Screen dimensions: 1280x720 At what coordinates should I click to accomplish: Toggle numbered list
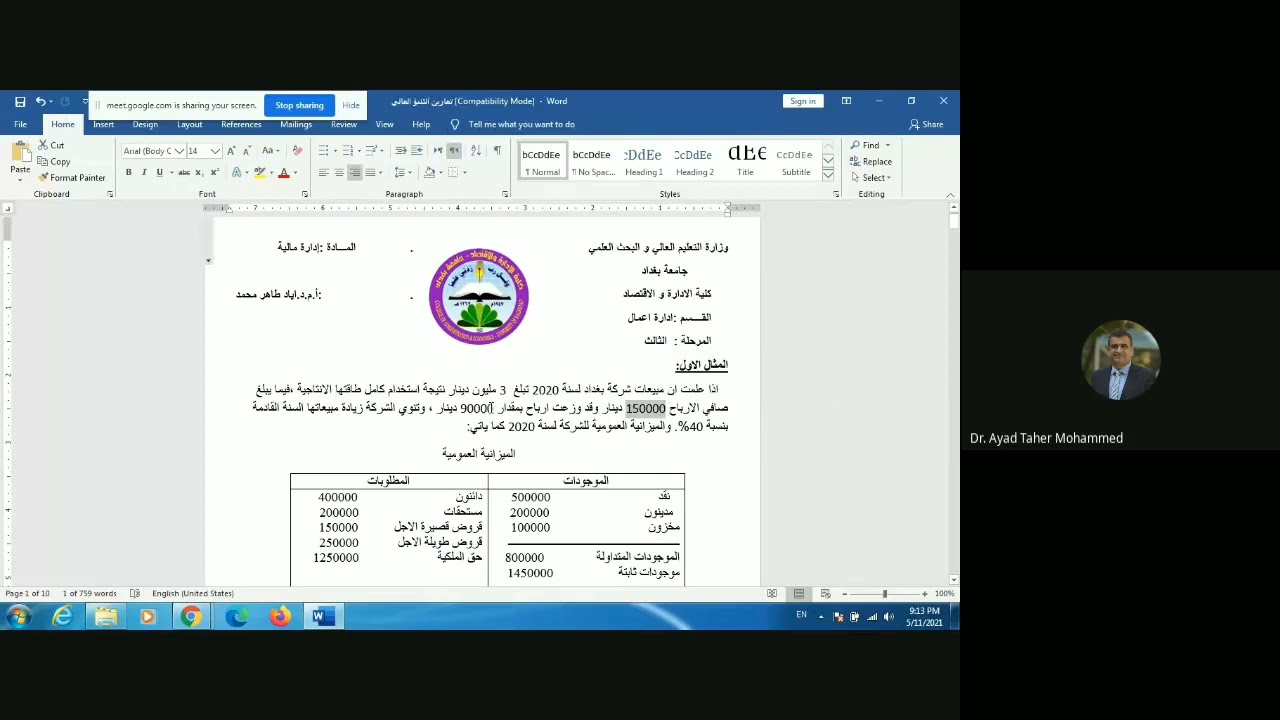(349, 151)
